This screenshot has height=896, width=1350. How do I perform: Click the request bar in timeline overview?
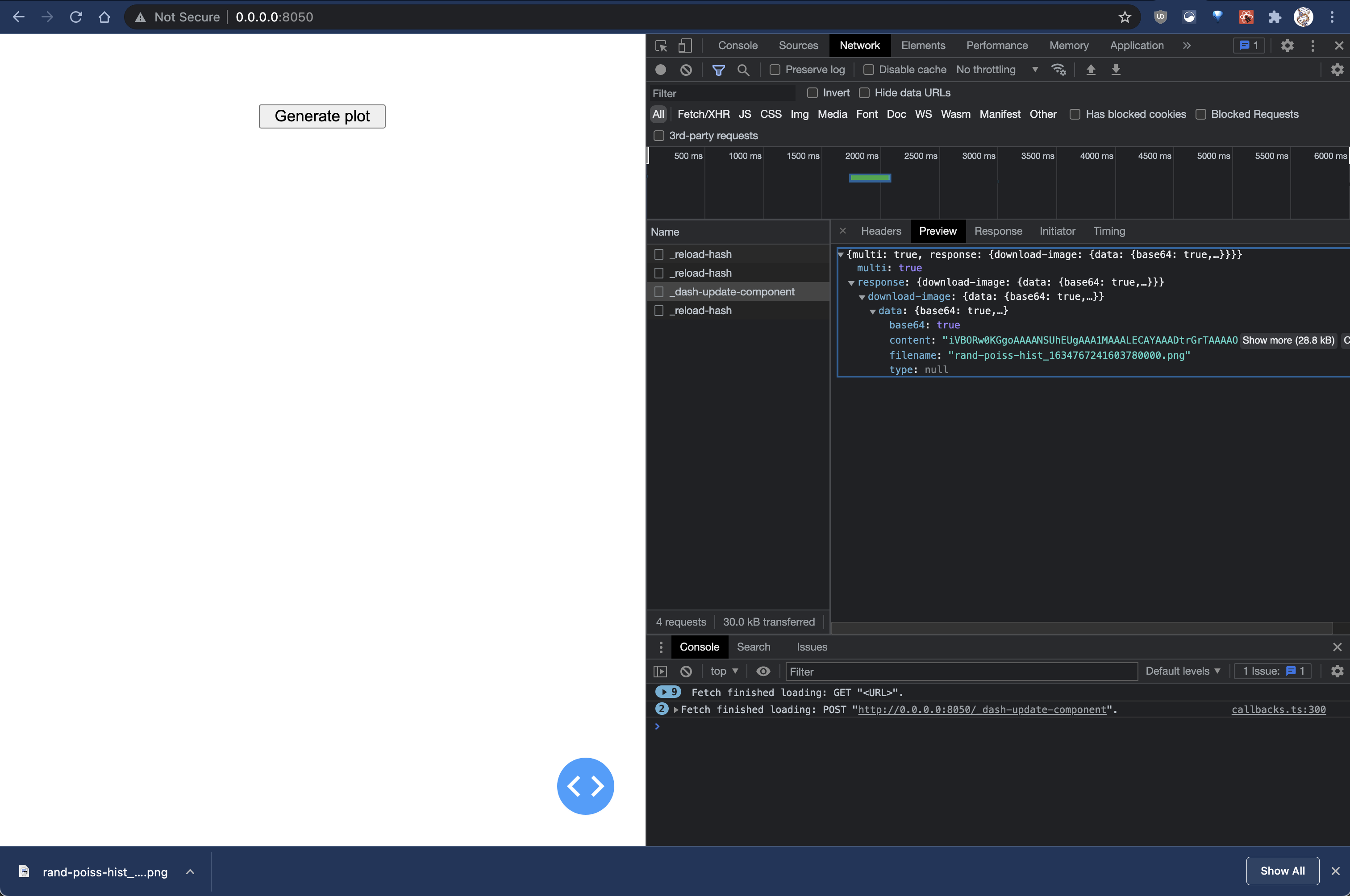pyautogui.click(x=870, y=178)
